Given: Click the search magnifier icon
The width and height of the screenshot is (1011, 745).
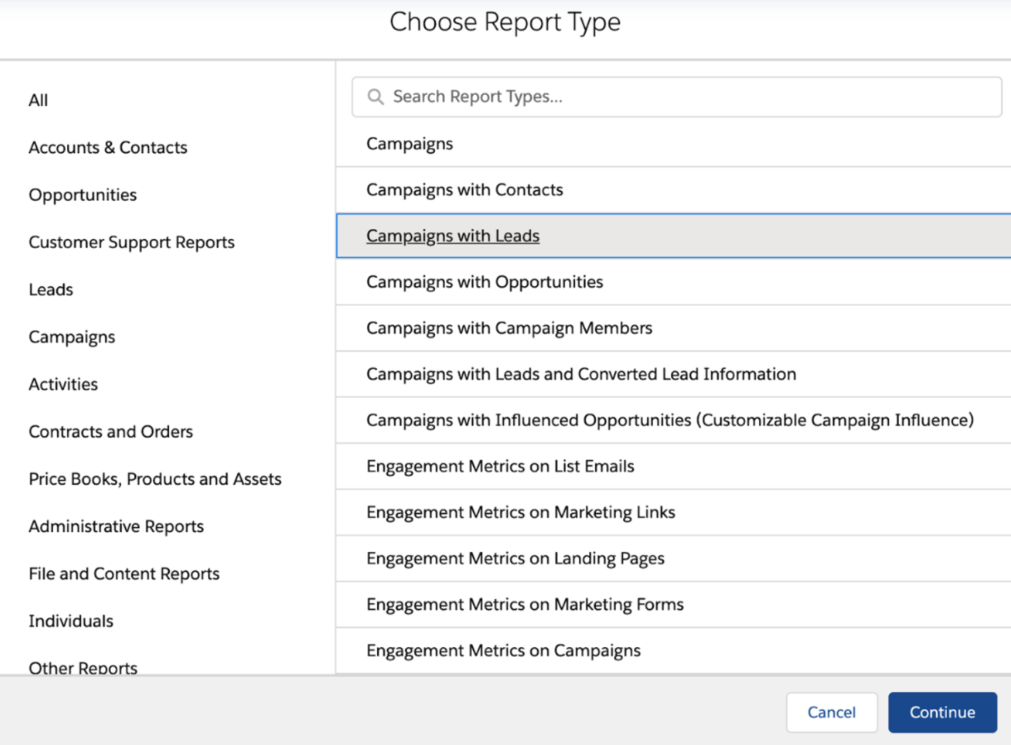Looking at the screenshot, I should click(x=375, y=97).
